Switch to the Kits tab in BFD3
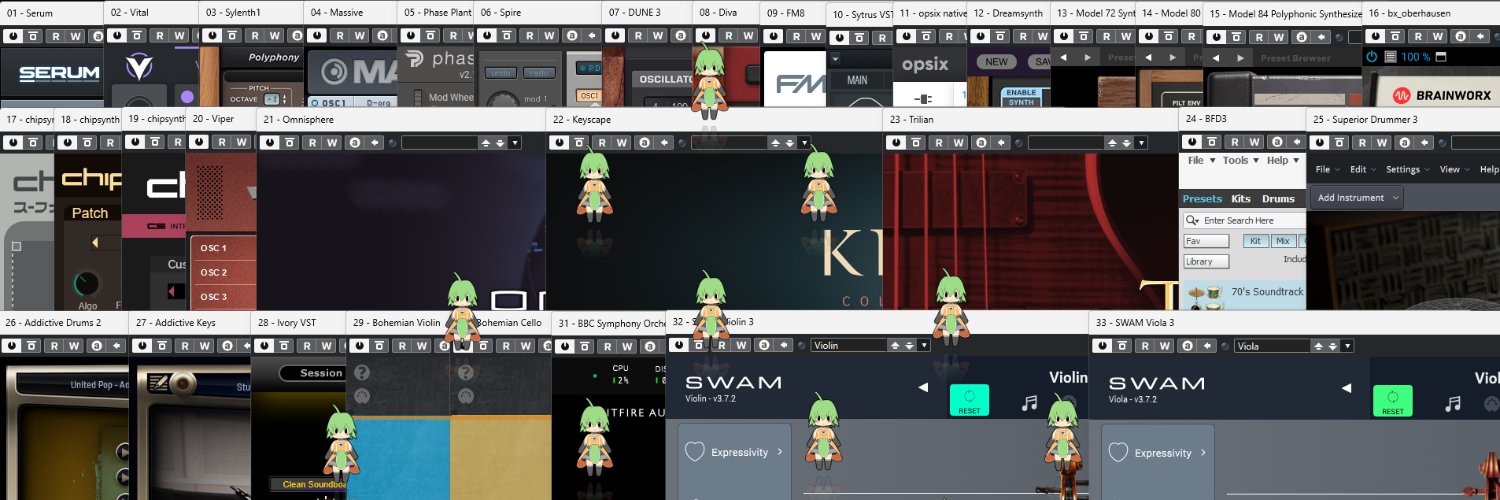The height and width of the screenshot is (500, 1500). point(1240,198)
